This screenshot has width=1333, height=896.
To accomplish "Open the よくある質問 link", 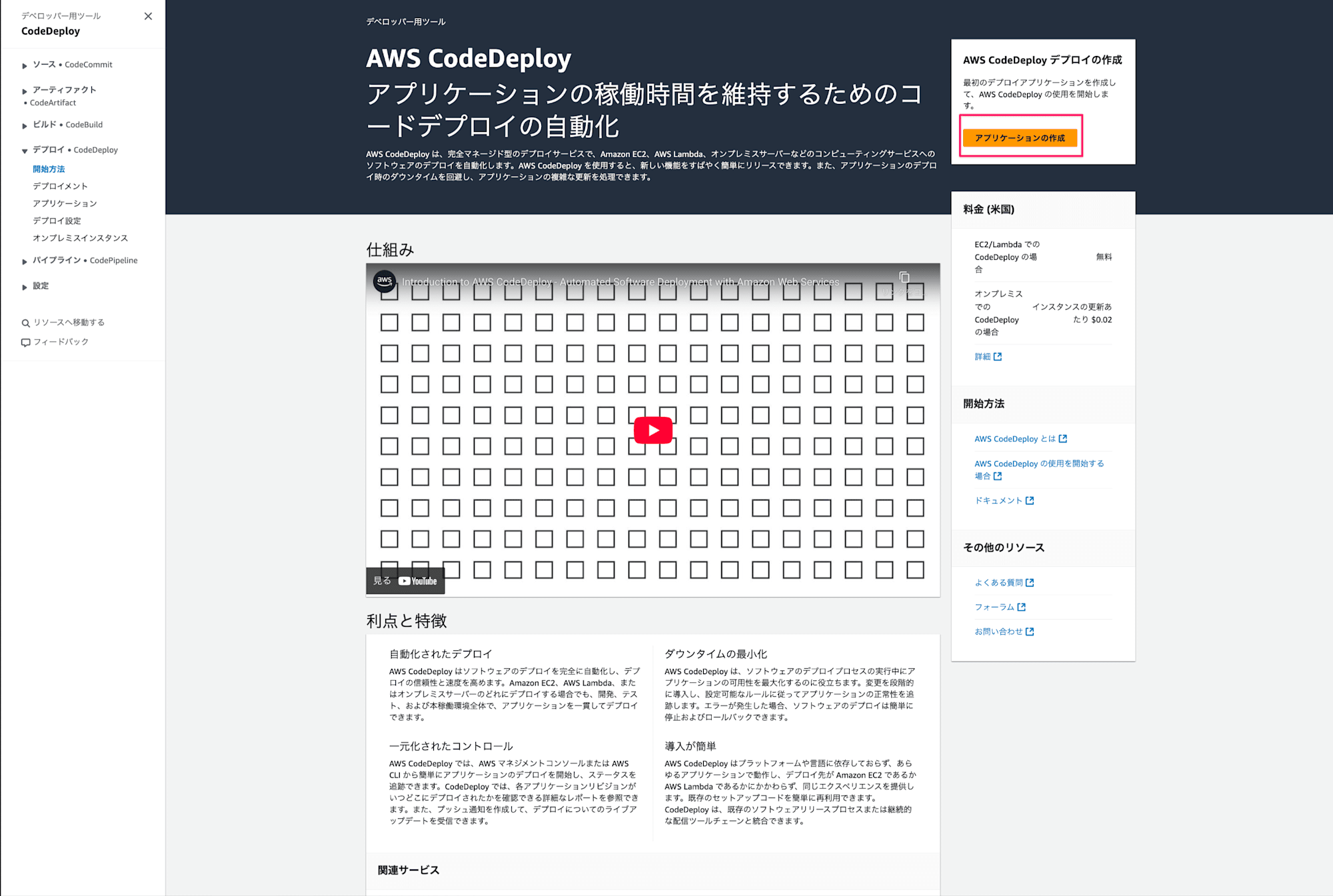I will pos(998,583).
